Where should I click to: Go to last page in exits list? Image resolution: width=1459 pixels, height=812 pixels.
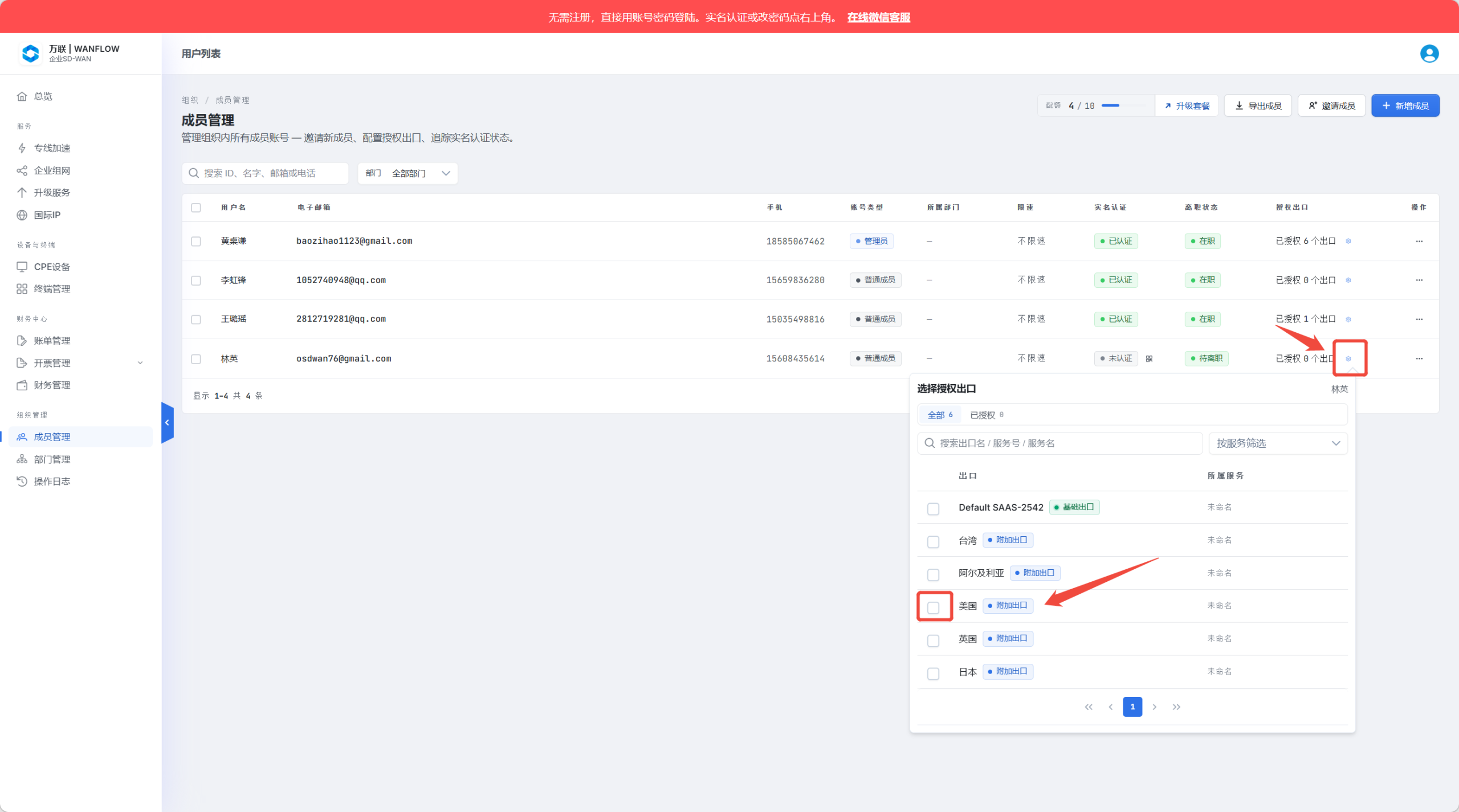tap(1176, 707)
